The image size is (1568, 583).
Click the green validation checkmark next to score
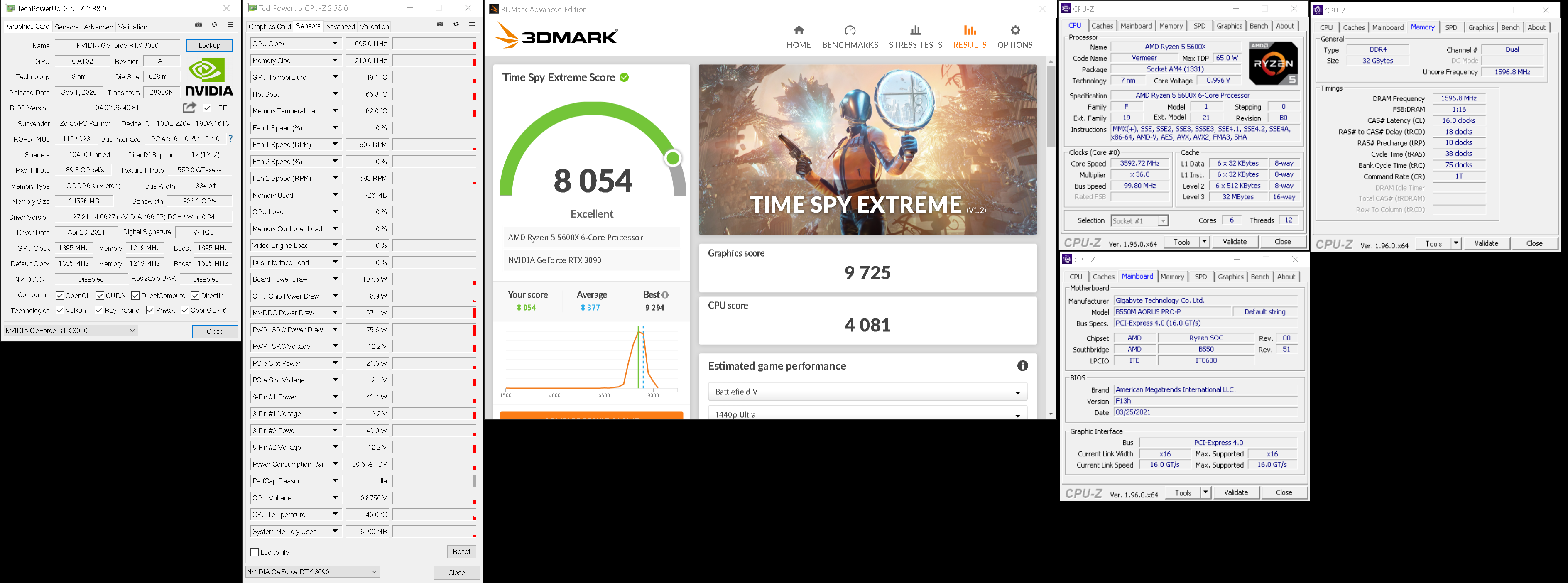624,77
